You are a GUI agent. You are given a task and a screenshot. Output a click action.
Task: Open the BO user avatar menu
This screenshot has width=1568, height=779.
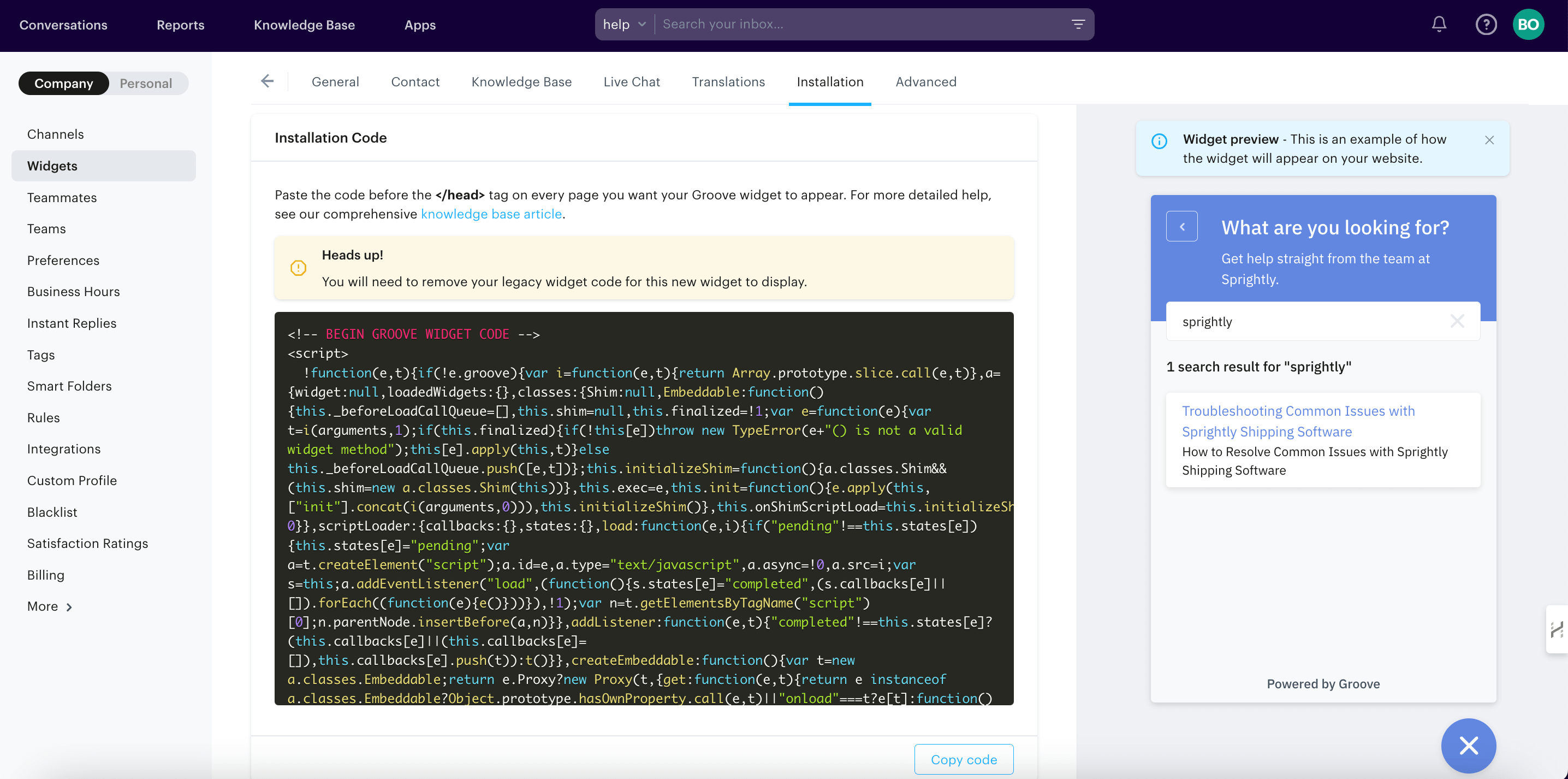pos(1528,25)
